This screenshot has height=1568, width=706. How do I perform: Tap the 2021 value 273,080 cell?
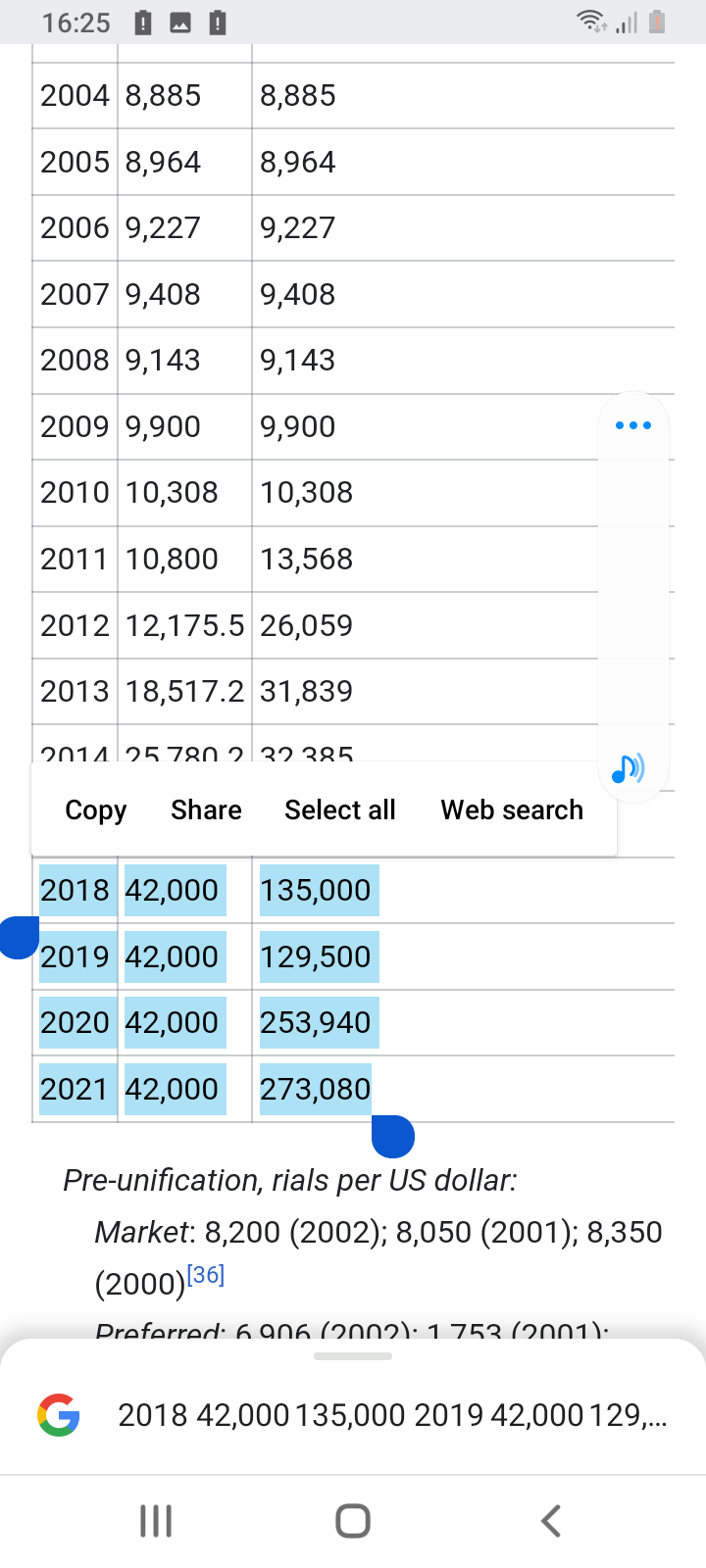tap(315, 1089)
